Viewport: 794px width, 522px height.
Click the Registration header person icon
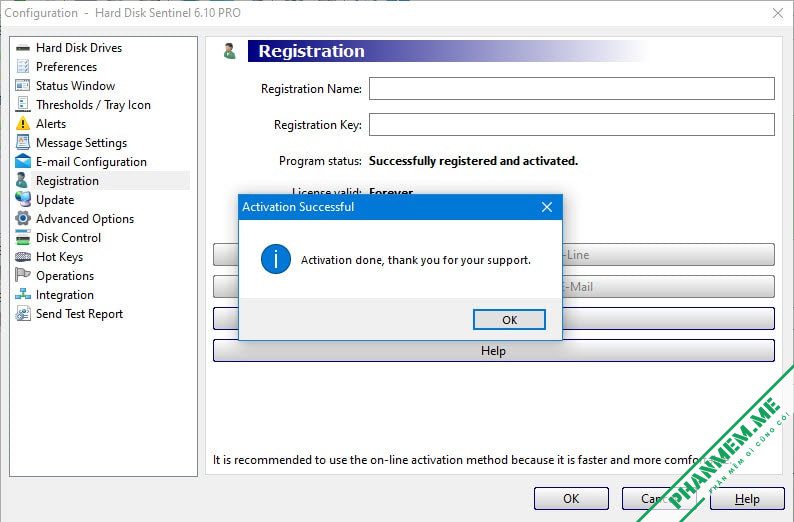coord(229,51)
